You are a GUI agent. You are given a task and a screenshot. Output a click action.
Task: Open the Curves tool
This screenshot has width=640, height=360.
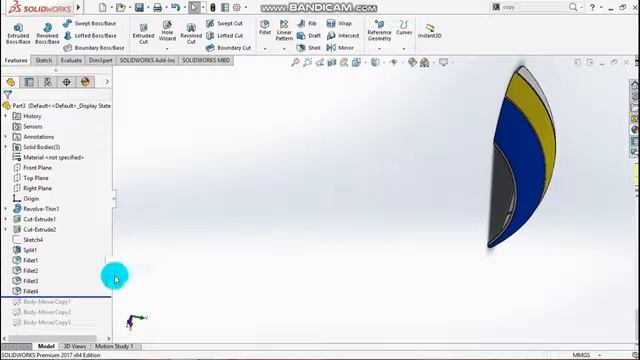coord(404,28)
